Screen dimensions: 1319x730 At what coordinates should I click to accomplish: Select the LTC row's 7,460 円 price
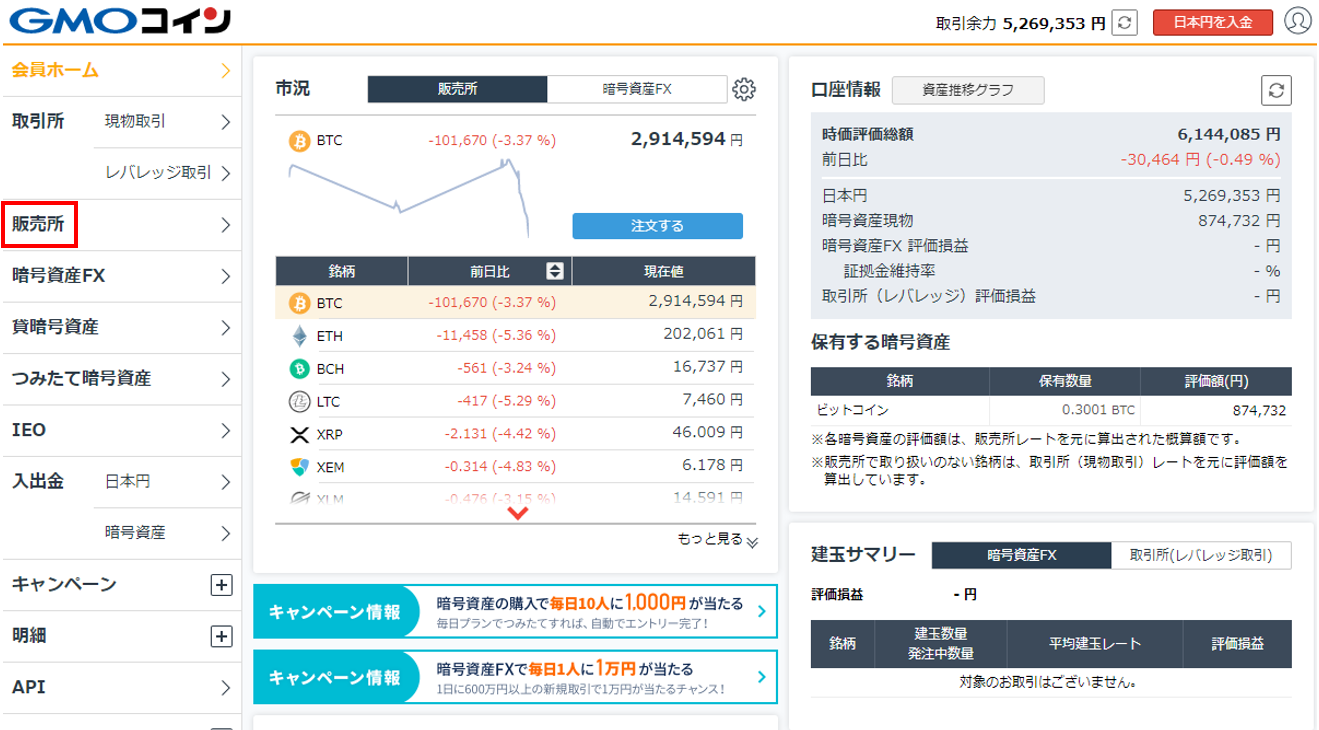tap(712, 402)
